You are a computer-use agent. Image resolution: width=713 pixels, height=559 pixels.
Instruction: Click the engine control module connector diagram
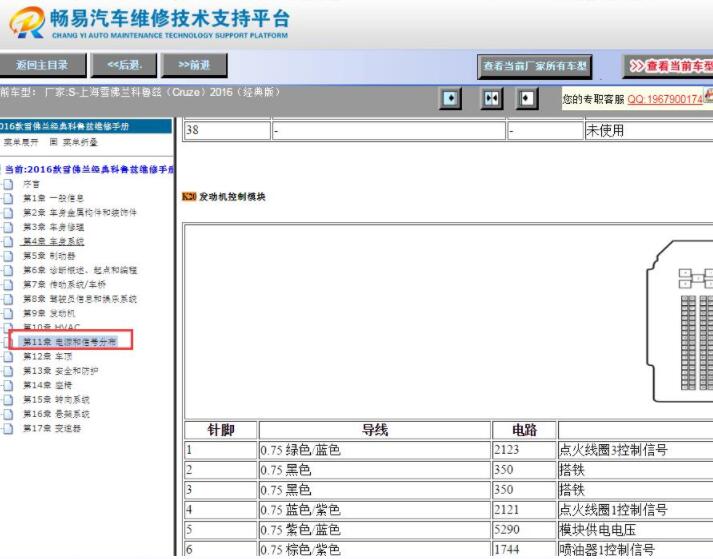(680, 321)
